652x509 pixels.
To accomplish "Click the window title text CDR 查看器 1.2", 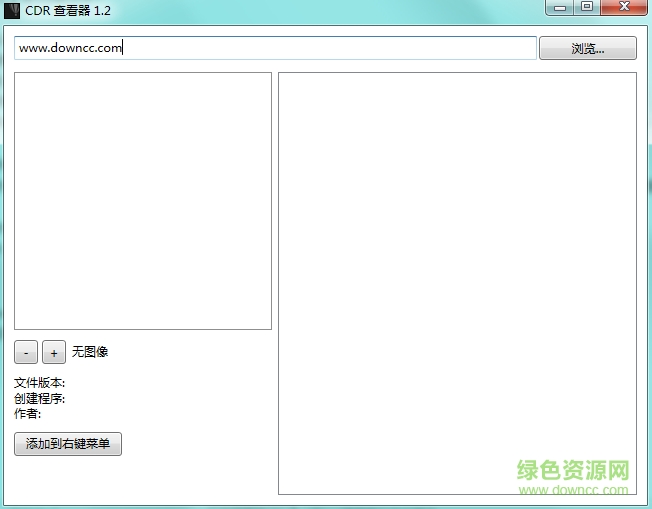I will 68,10.
